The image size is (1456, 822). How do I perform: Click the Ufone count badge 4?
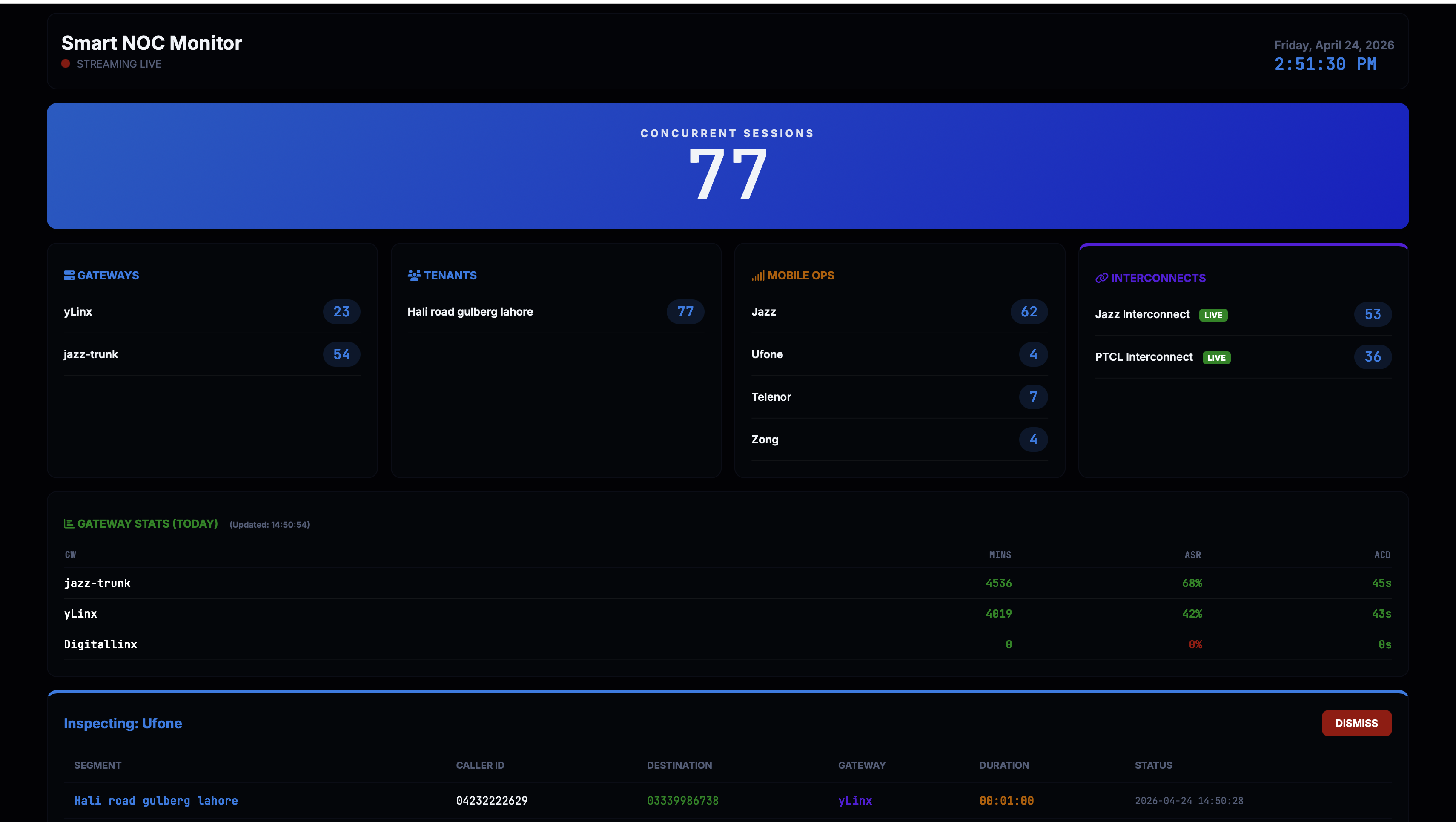(1033, 354)
